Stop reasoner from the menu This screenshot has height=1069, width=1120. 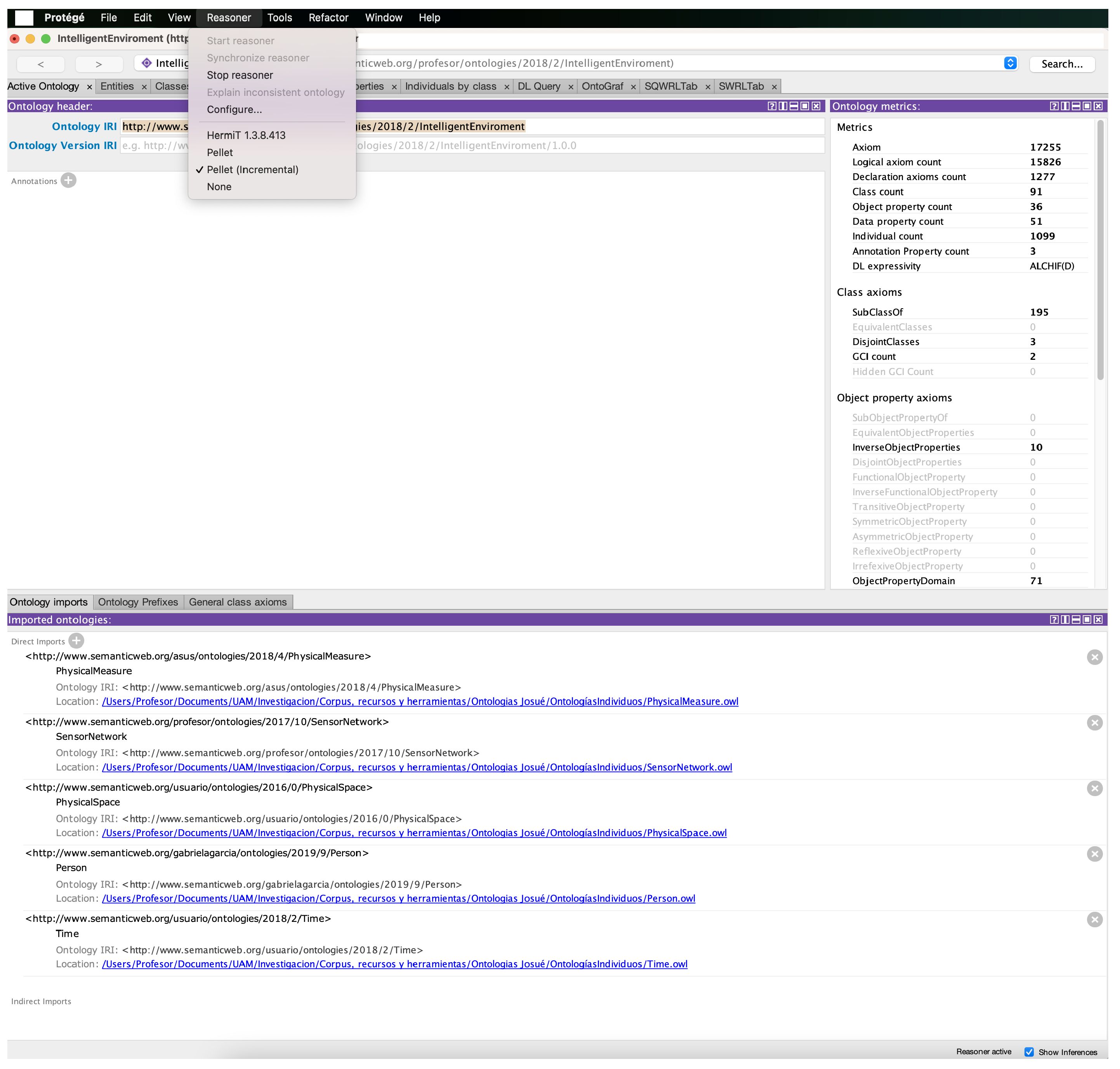coord(240,75)
